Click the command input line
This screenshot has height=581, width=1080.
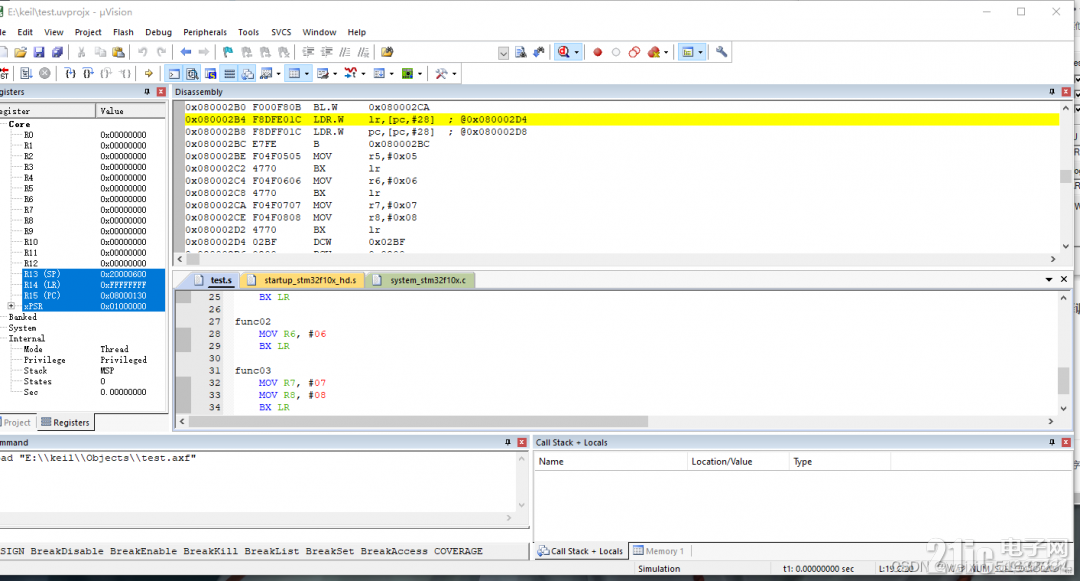(x=264, y=534)
